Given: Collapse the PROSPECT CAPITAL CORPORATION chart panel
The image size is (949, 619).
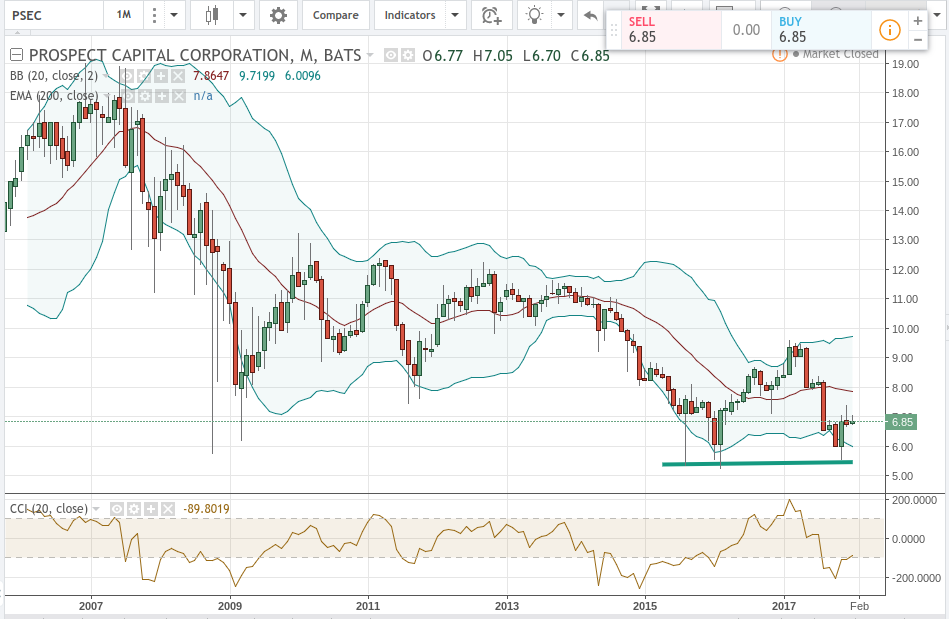Looking at the screenshot, I should pyautogui.click(x=14, y=55).
